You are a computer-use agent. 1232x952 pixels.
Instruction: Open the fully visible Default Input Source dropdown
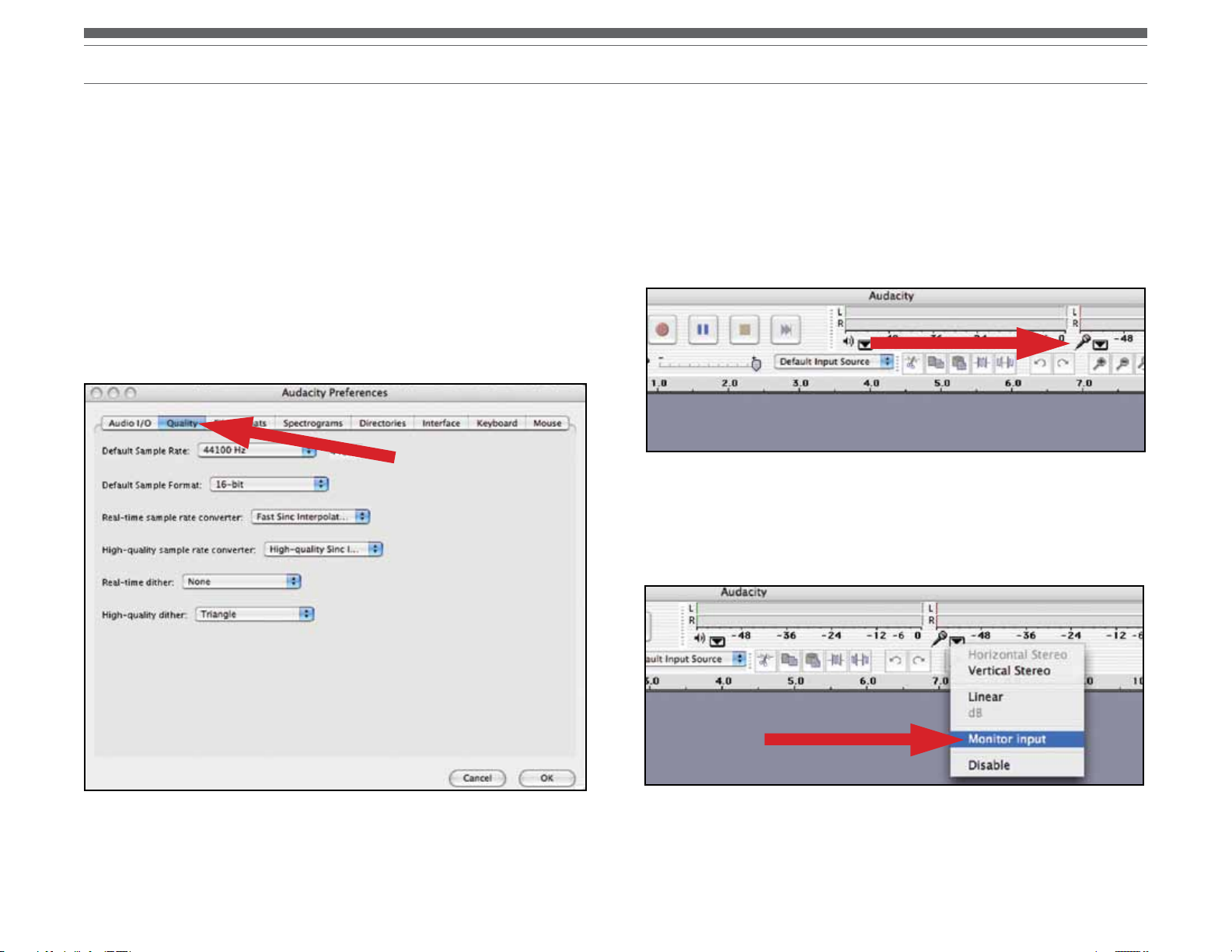pos(834,361)
